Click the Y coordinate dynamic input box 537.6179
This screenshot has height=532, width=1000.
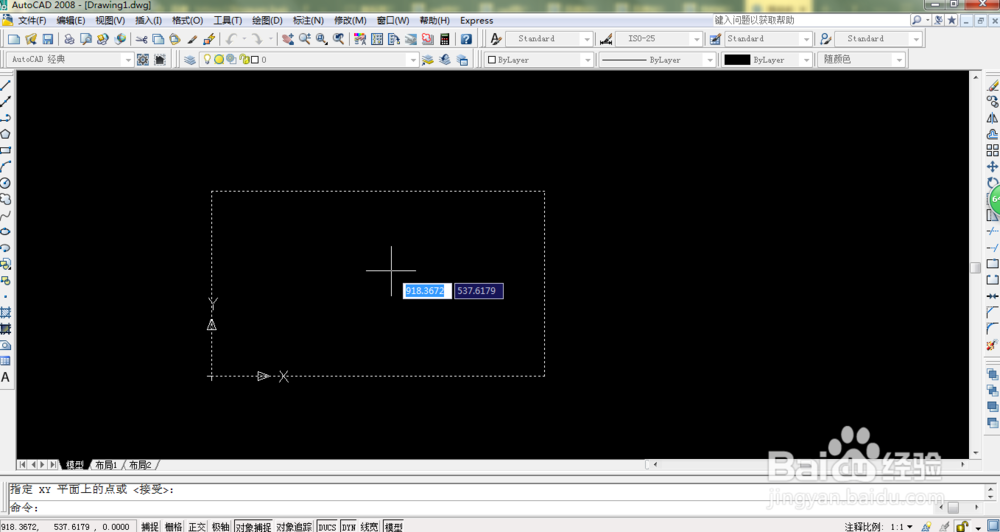point(479,291)
